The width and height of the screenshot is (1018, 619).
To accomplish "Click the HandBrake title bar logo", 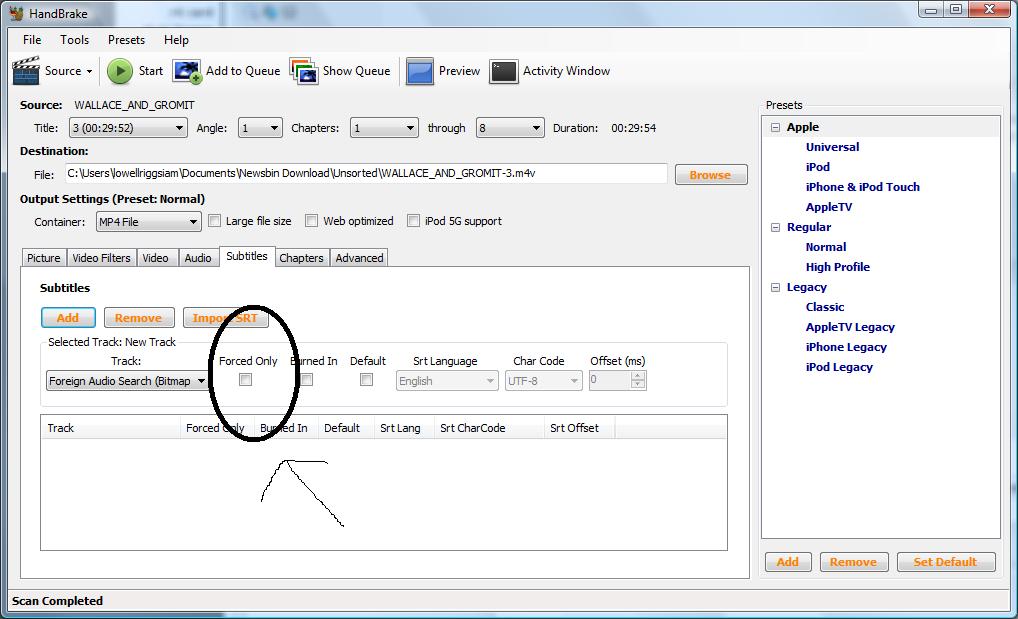I will (16, 13).
